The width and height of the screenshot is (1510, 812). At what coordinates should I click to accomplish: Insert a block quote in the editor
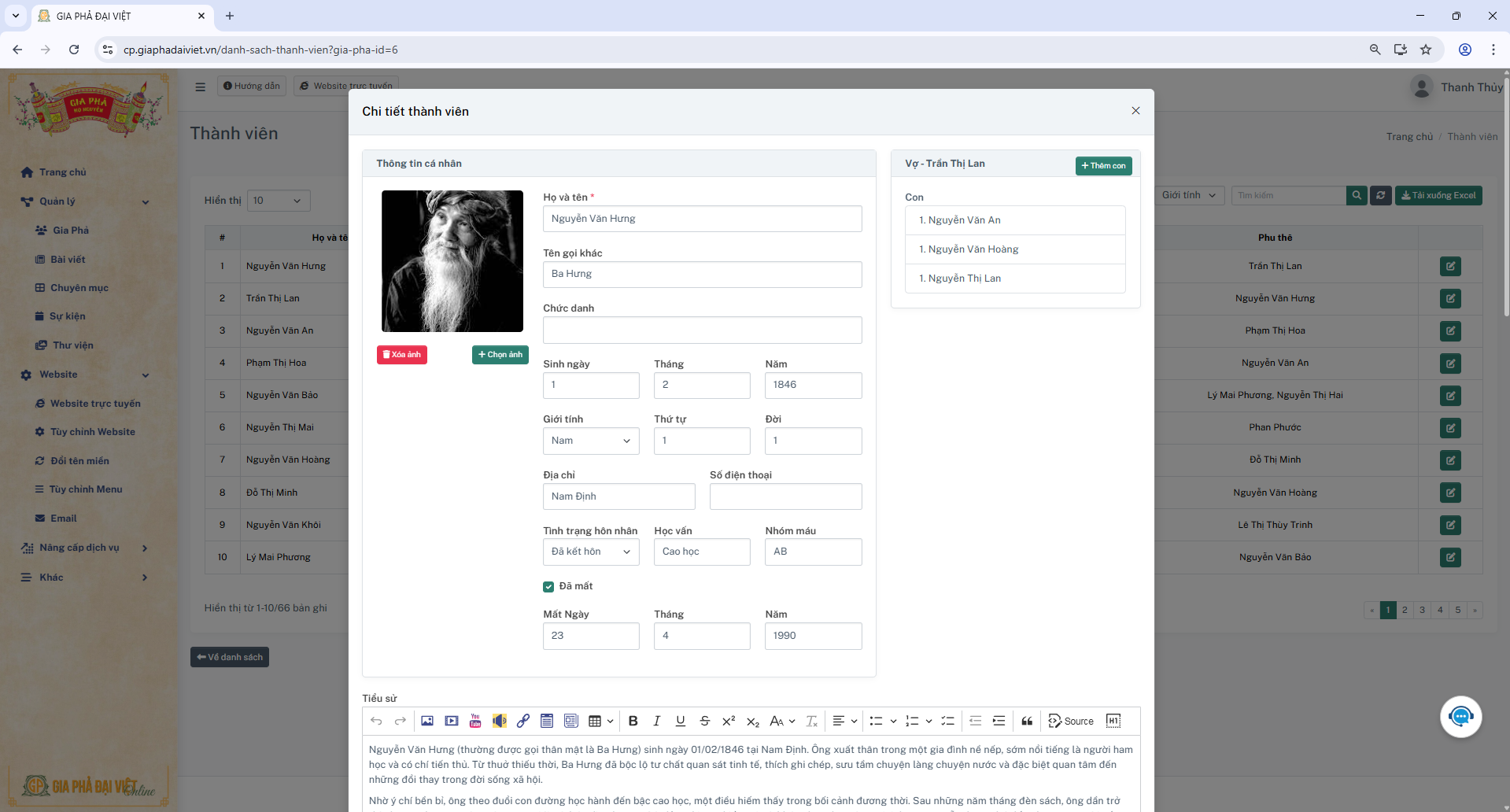[1027, 721]
